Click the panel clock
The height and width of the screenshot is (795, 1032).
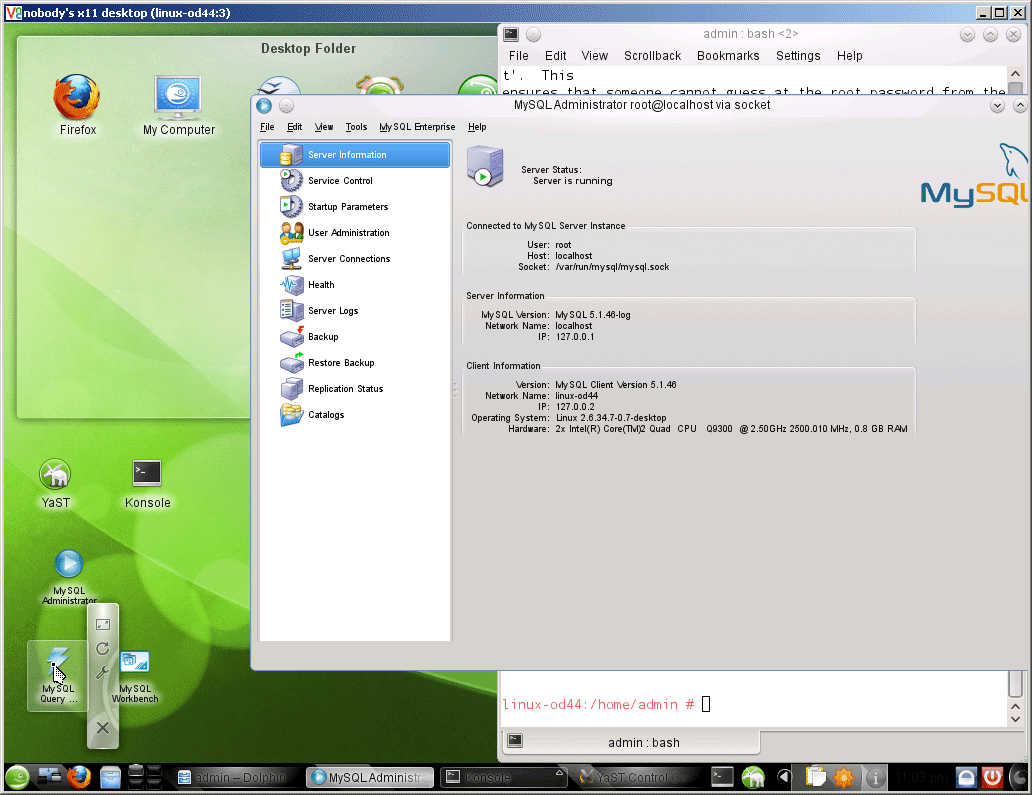pyautogui.click(x=921, y=778)
